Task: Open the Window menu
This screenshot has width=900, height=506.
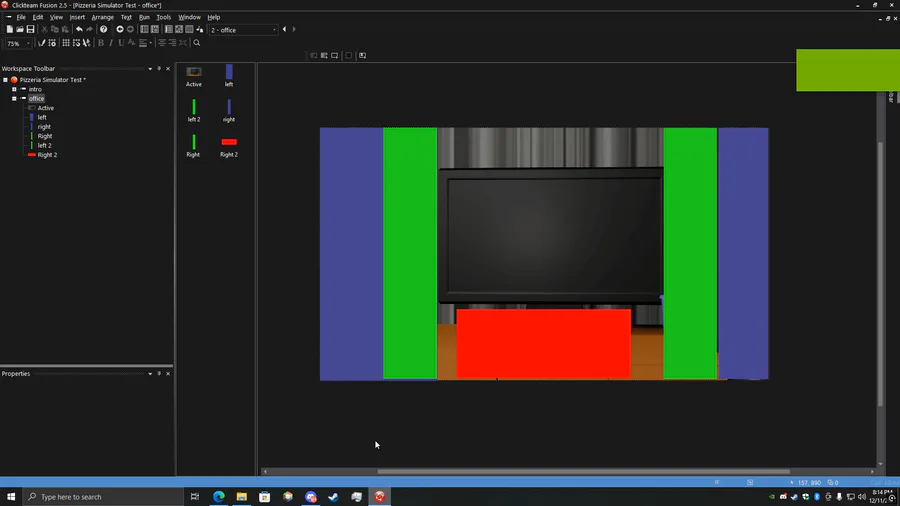Action: pos(189,17)
